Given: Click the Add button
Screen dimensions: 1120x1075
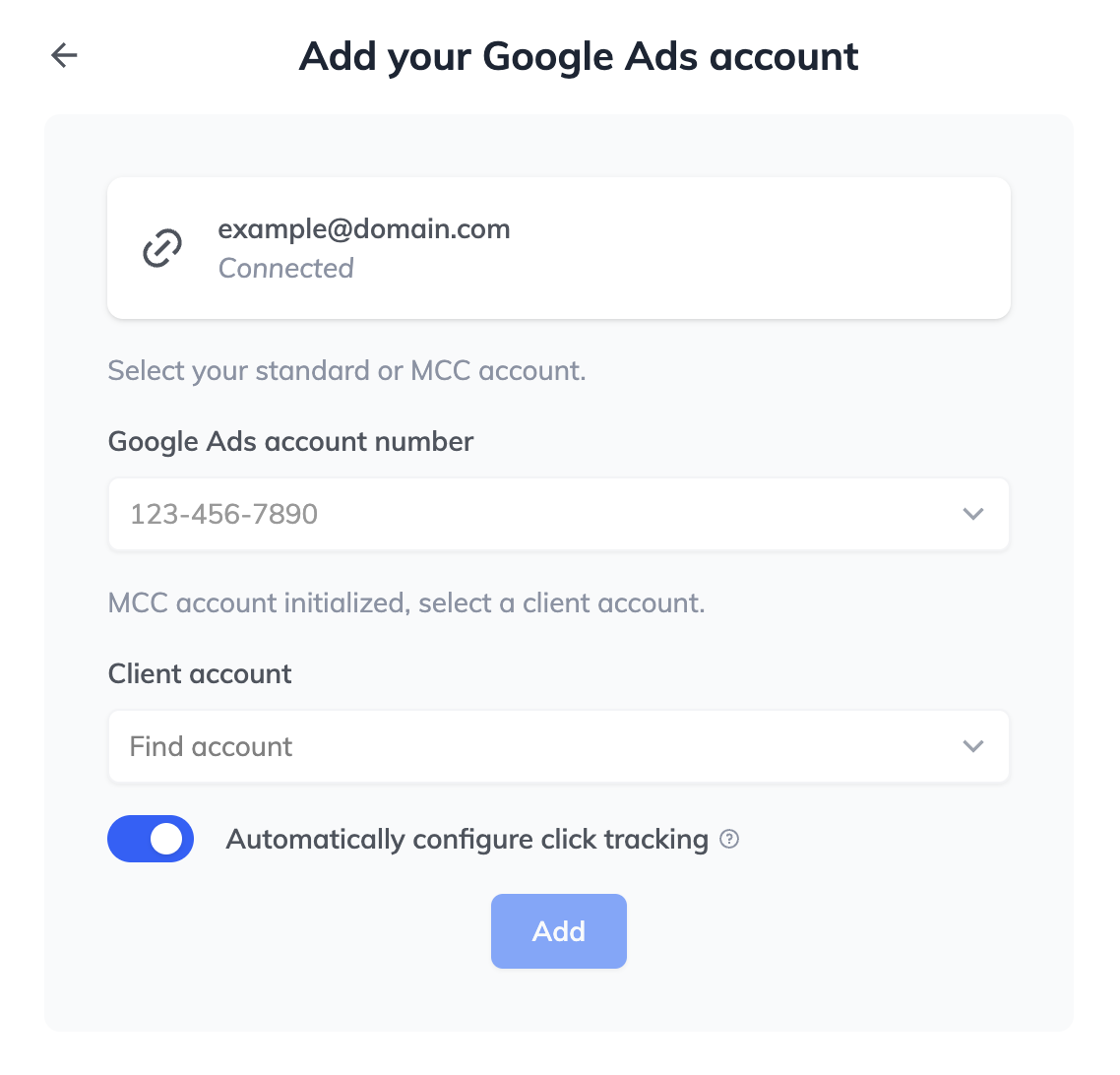Looking at the screenshot, I should pyautogui.click(x=559, y=931).
